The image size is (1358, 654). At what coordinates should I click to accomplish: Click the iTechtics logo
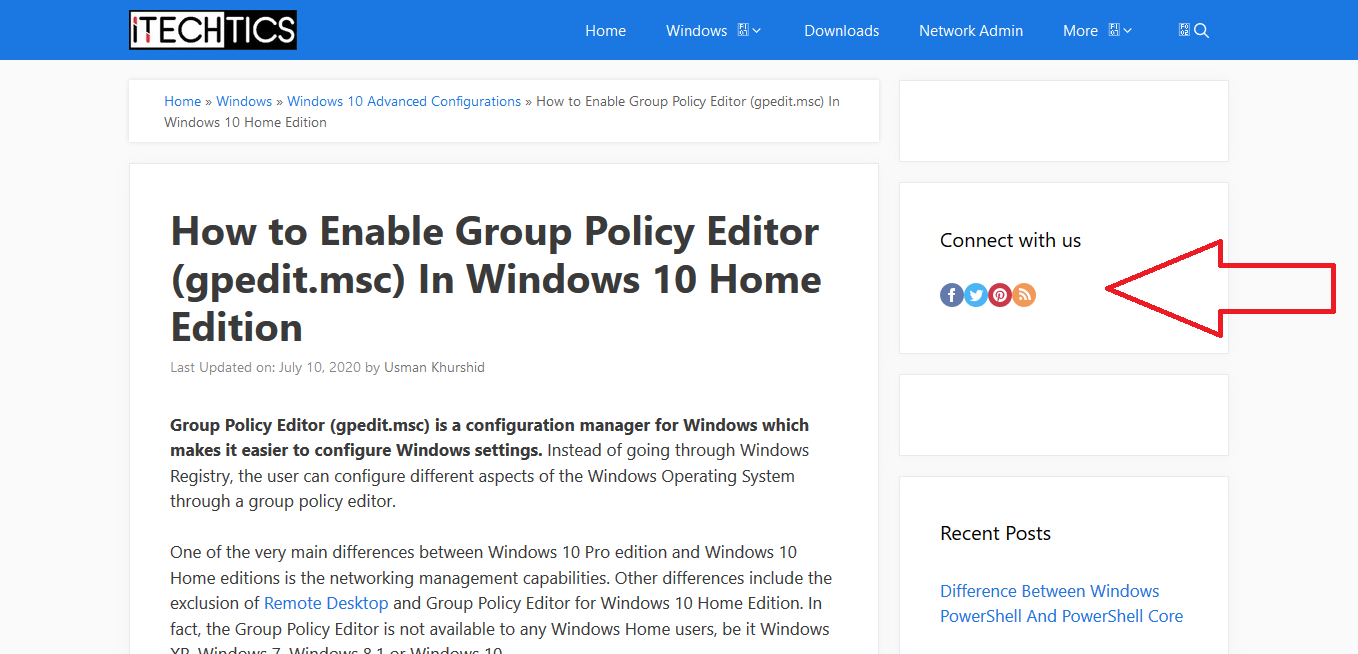213,30
